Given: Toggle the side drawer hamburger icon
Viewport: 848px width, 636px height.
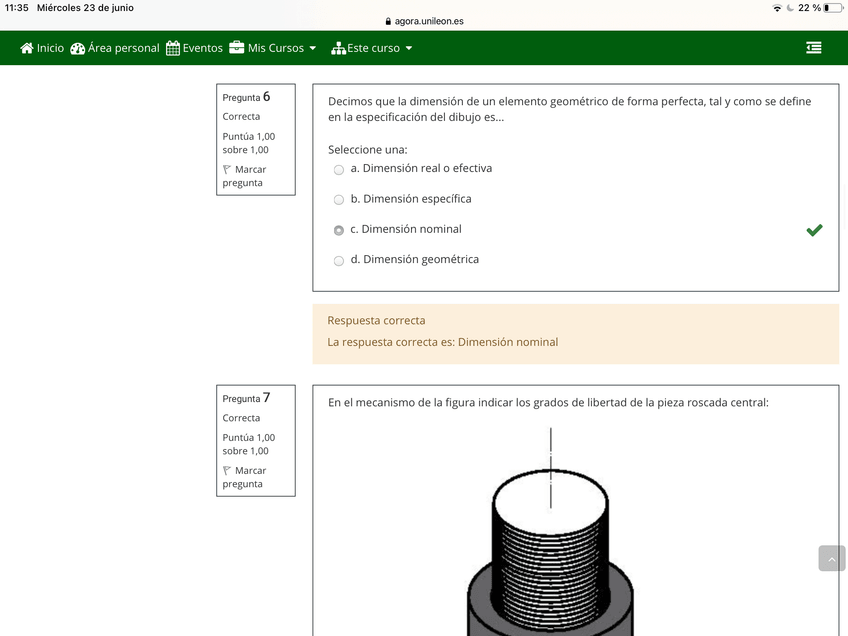Looking at the screenshot, I should point(813,48).
